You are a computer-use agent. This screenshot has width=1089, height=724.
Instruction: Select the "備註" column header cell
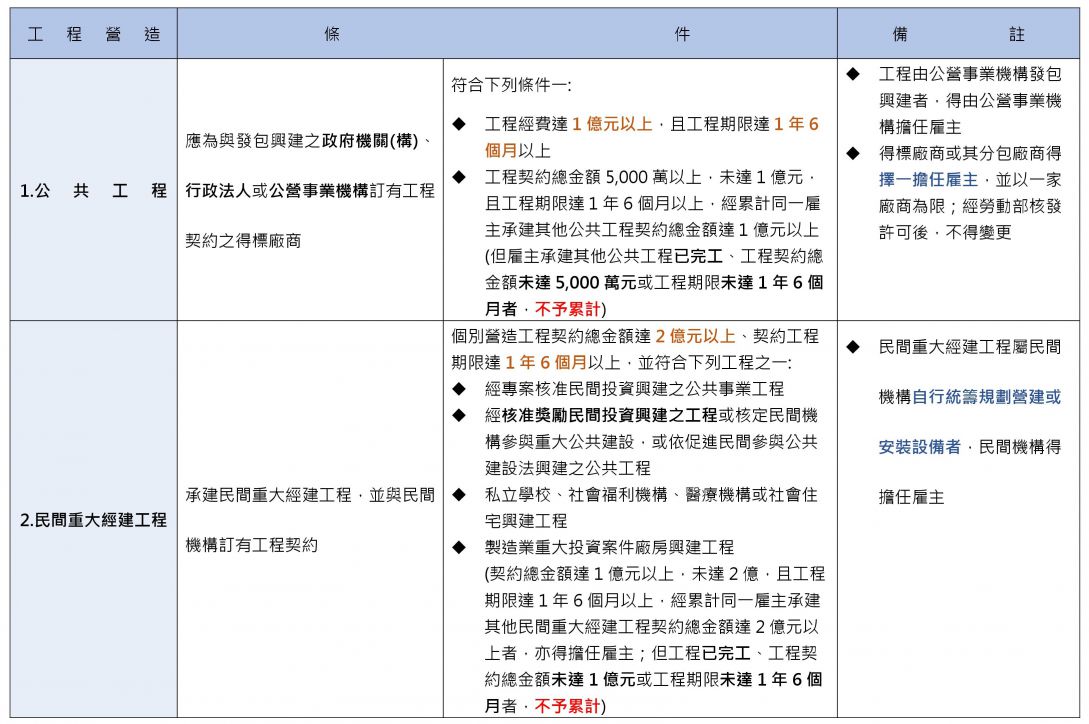point(958,34)
